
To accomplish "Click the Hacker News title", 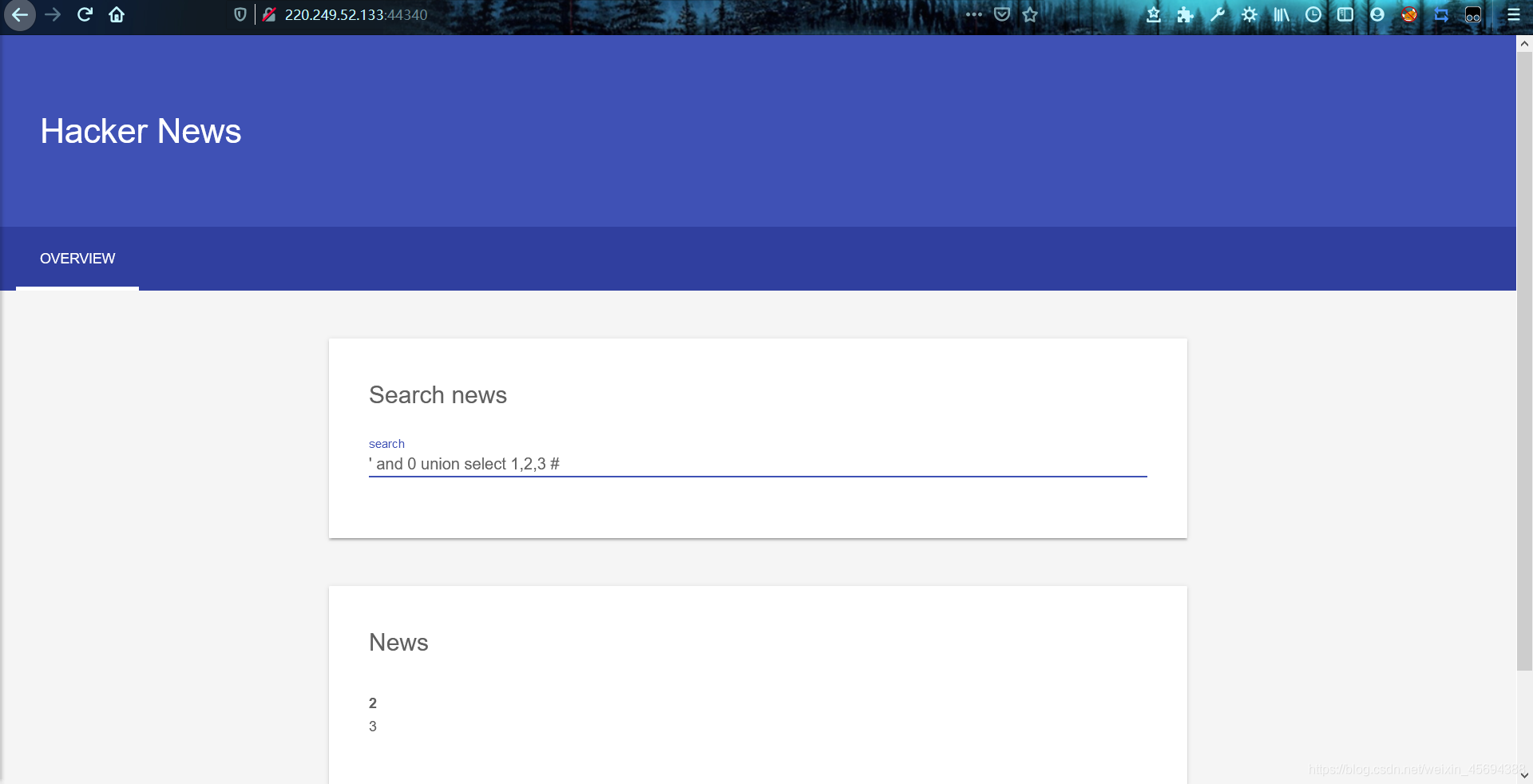I will [x=141, y=131].
